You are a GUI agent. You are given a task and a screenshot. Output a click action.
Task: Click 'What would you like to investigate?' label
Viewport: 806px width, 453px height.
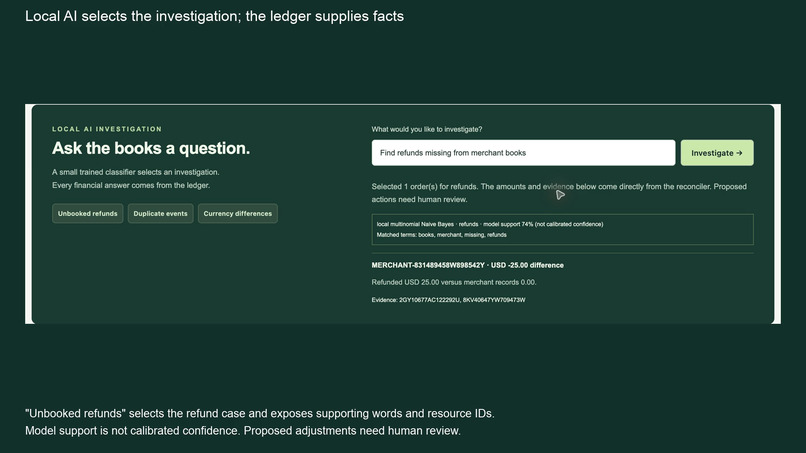427,129
